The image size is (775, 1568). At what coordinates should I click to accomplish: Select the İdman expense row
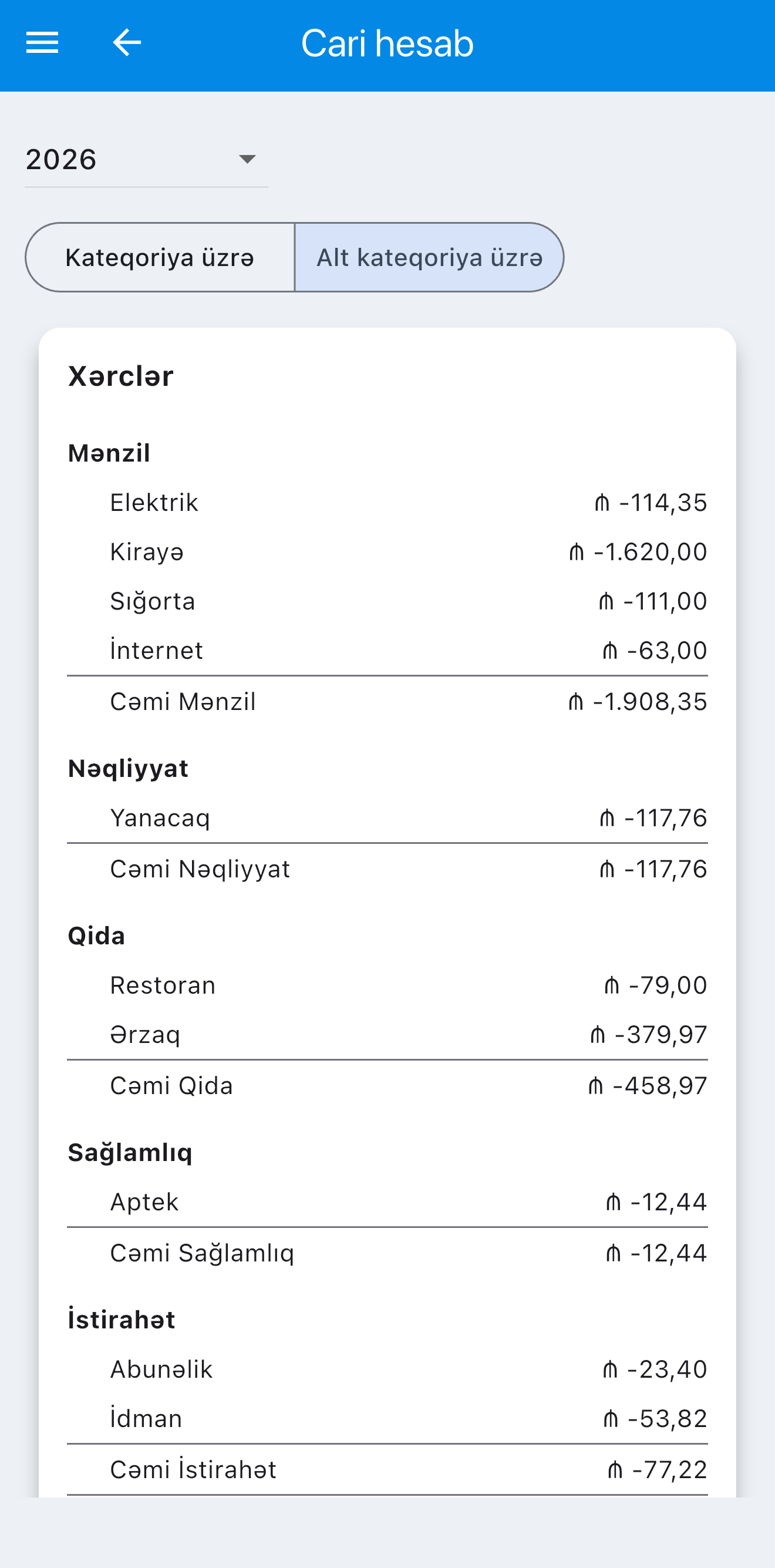387,1419
